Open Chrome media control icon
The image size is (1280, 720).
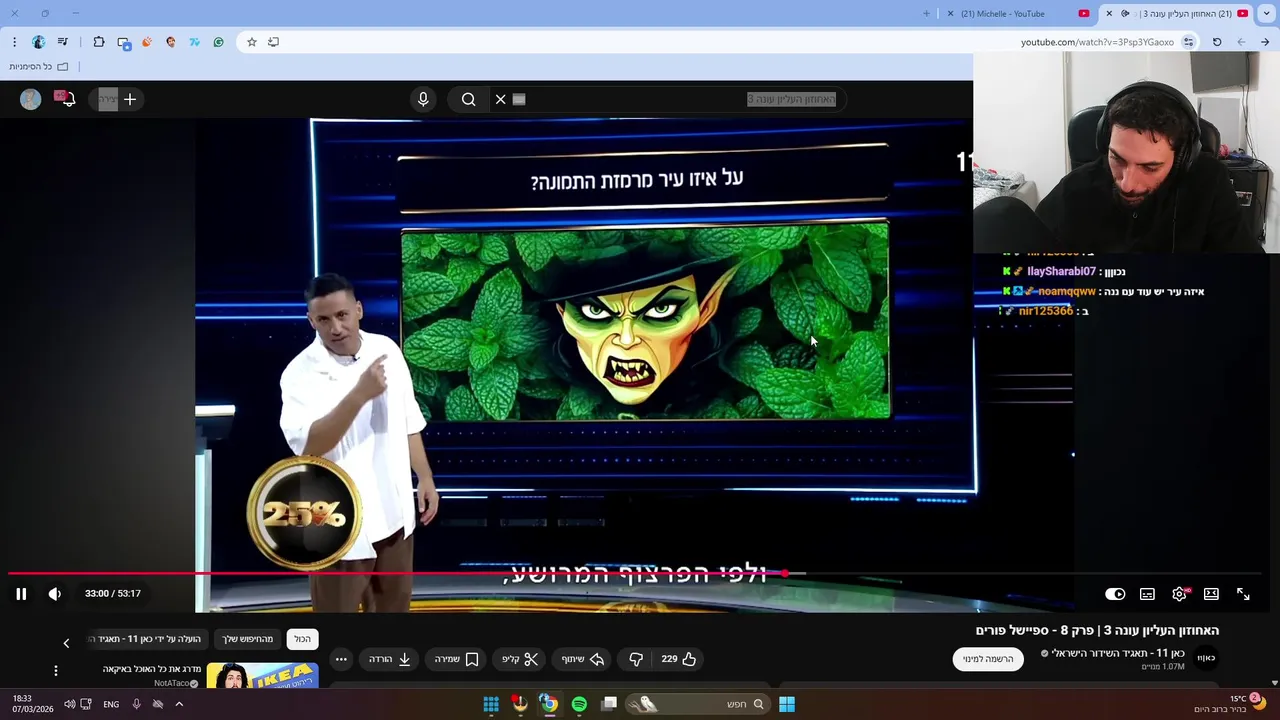(x=63, y=42)
